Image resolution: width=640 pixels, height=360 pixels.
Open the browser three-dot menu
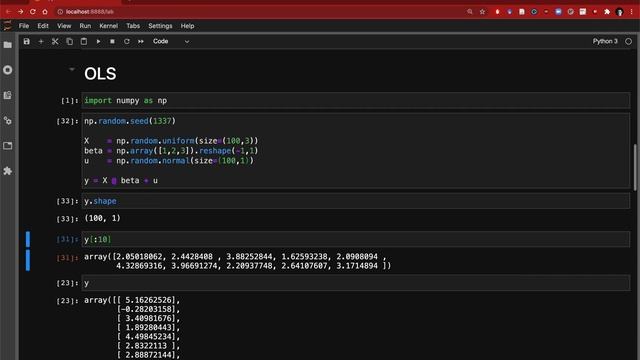[632, 12]
